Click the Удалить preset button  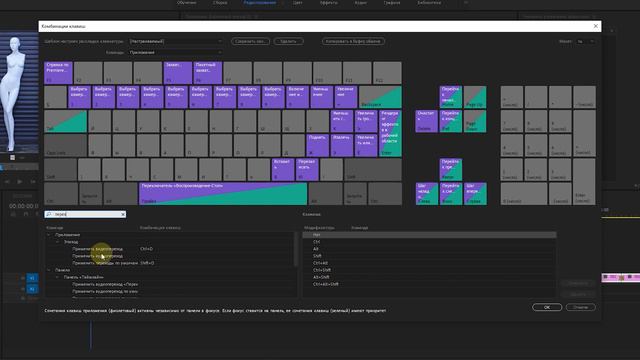289,41
